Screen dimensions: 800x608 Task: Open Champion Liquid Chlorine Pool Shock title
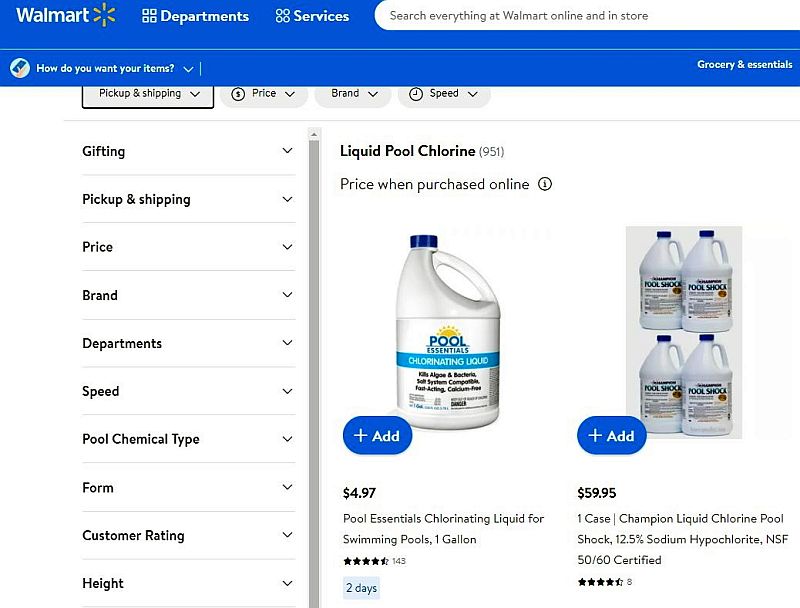click(683, 539)
